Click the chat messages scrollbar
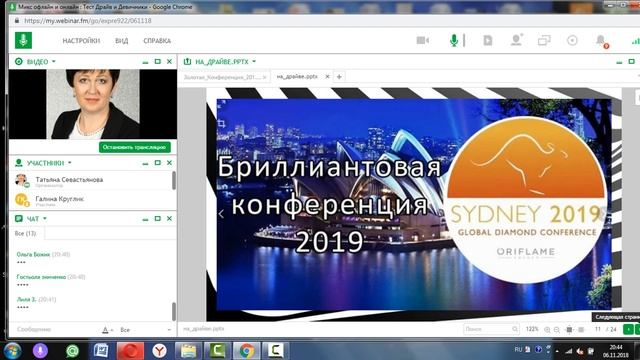This screenshot has height=360, width=640. pos(174,311)
